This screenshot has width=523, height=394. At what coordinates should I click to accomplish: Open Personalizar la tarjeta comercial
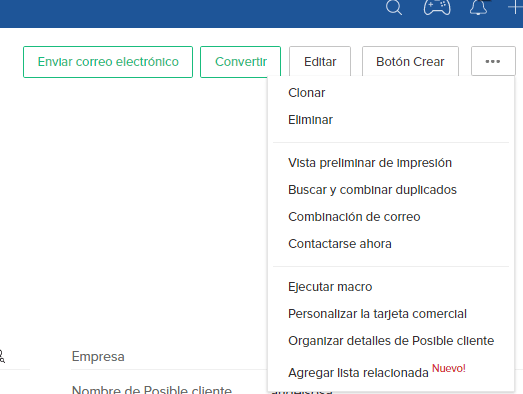point(377,314)
